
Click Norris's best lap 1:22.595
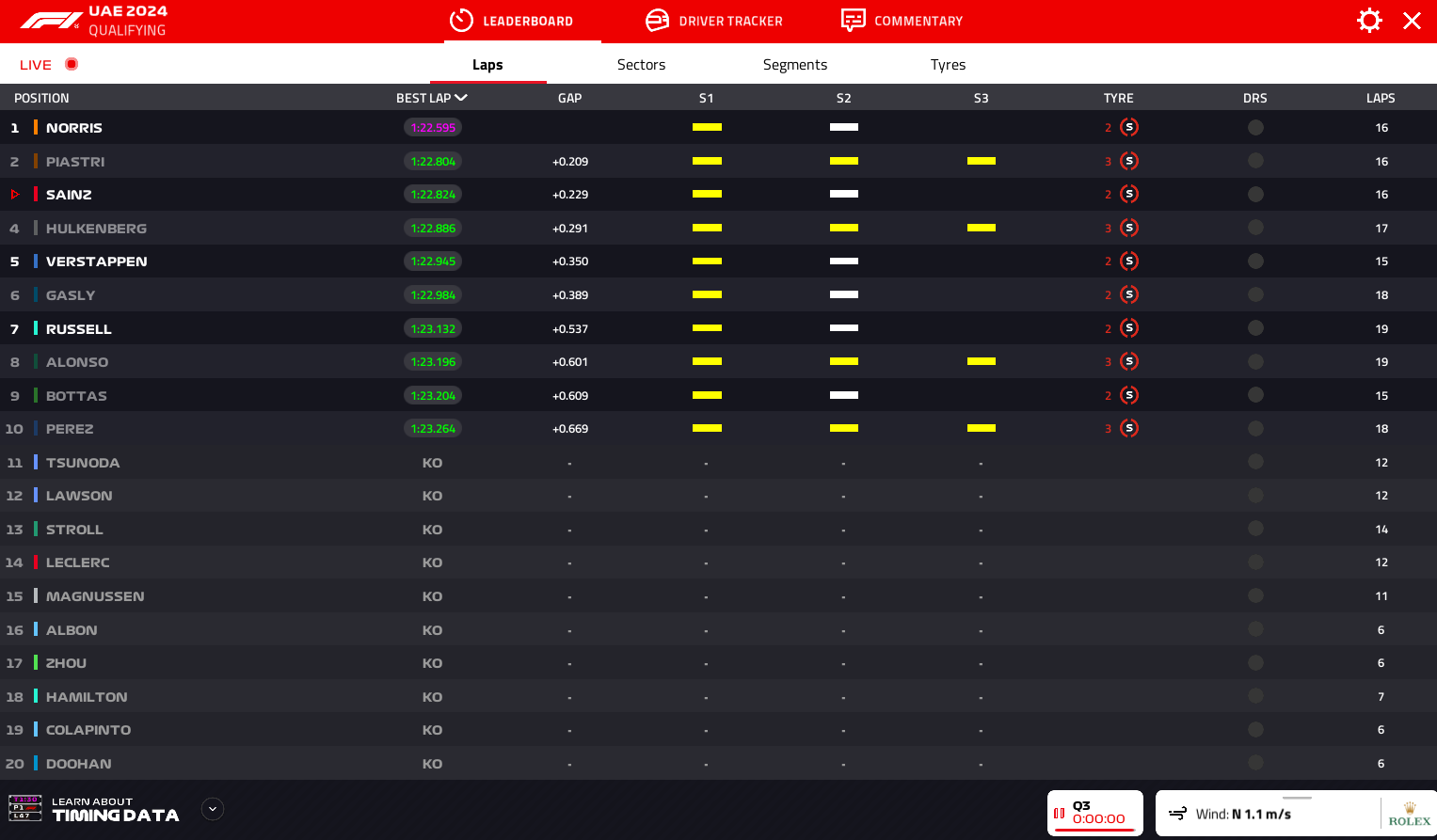point(433,127)
